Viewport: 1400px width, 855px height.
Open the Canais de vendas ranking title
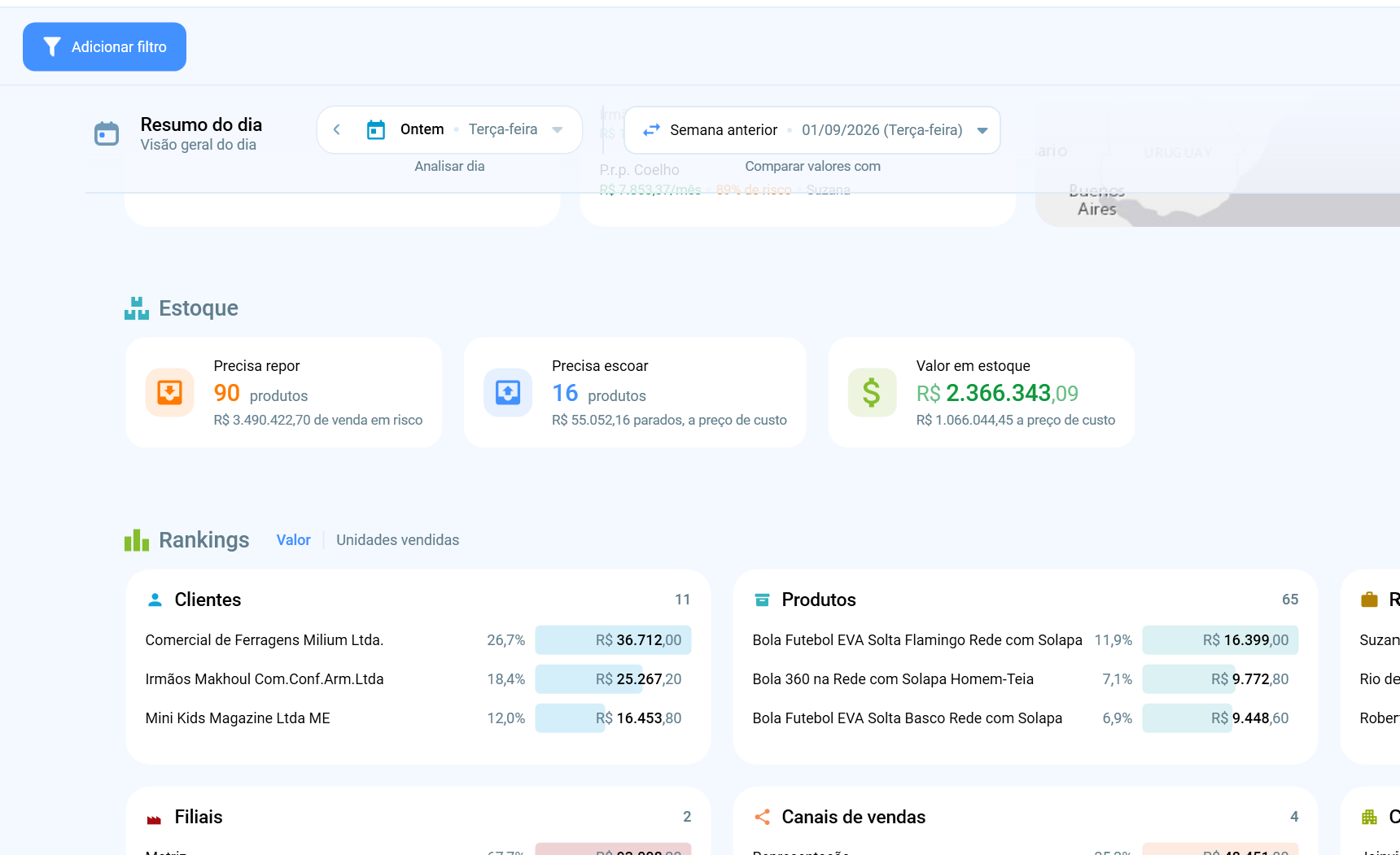click(x=853, y=817)
